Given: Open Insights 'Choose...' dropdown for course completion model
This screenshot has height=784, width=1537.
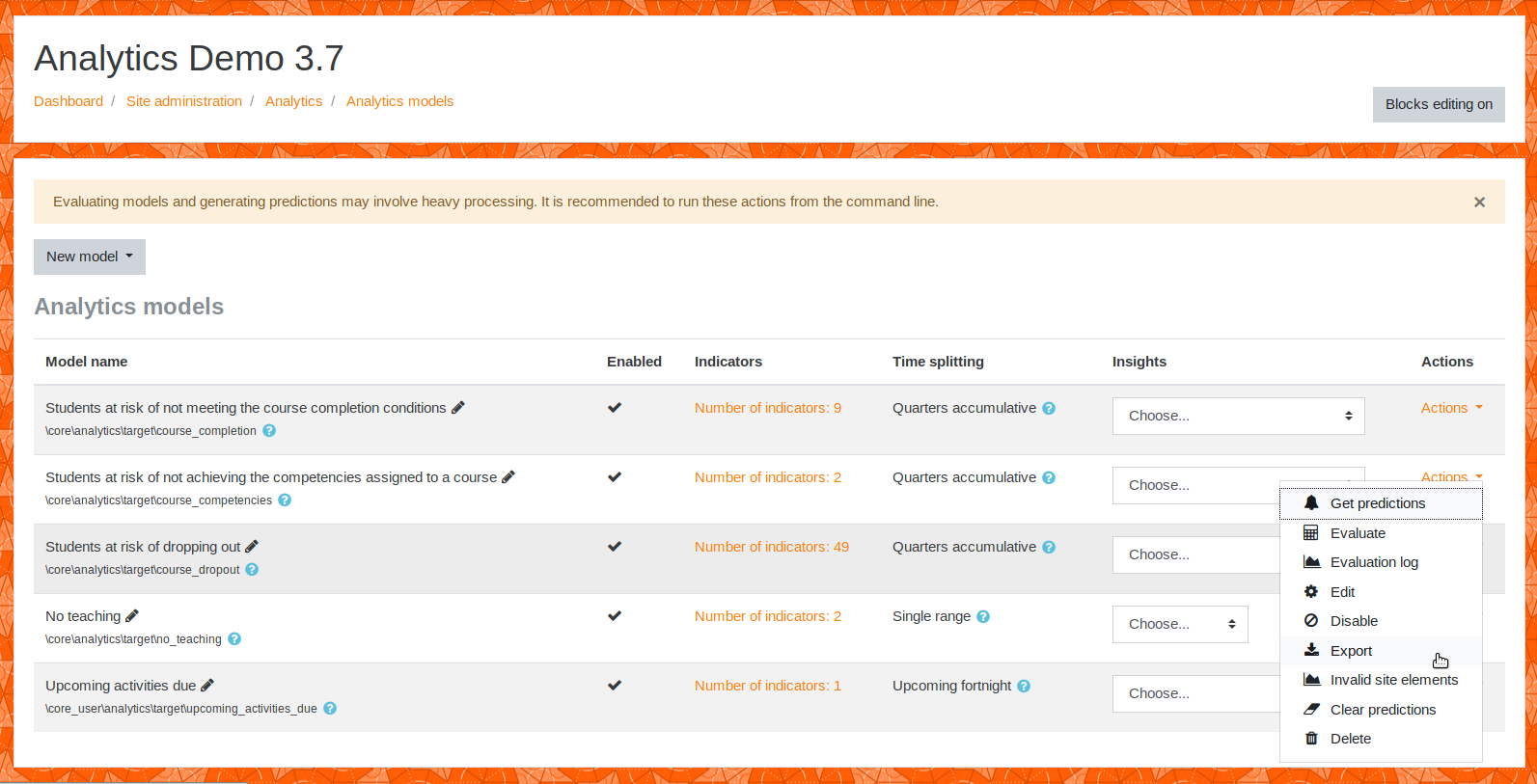Looking at the screenshot, I should click(1238, 416).
